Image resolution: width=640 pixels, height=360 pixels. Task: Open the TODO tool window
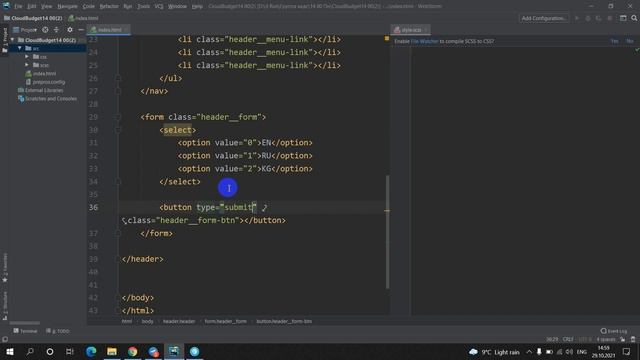(58, 331)
